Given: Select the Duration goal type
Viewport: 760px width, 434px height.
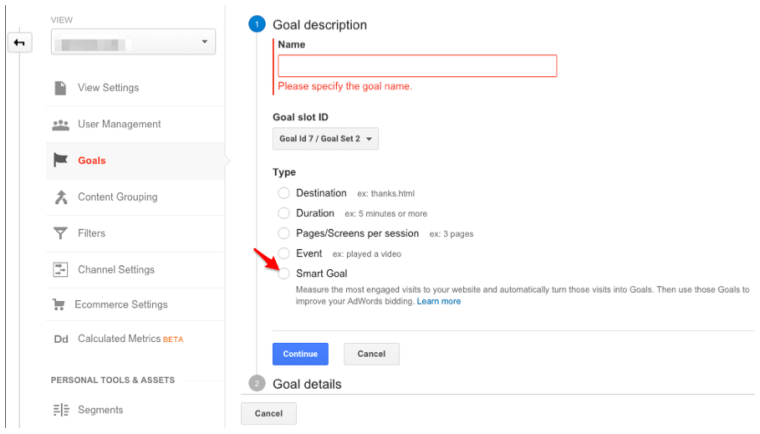Looking at the screenshot, I should point(284,213).
